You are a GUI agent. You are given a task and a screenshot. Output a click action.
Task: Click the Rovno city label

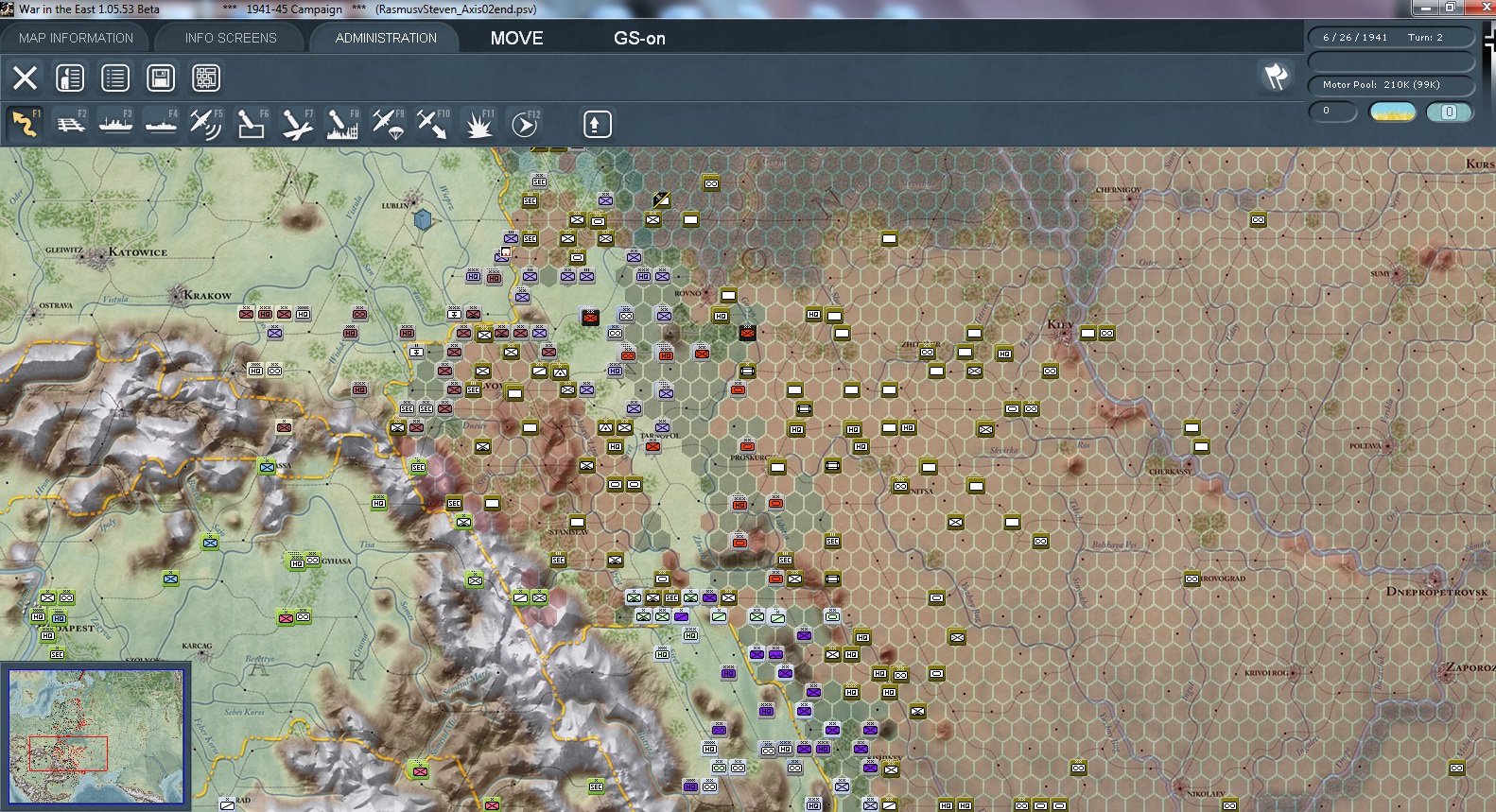[687, 293]
